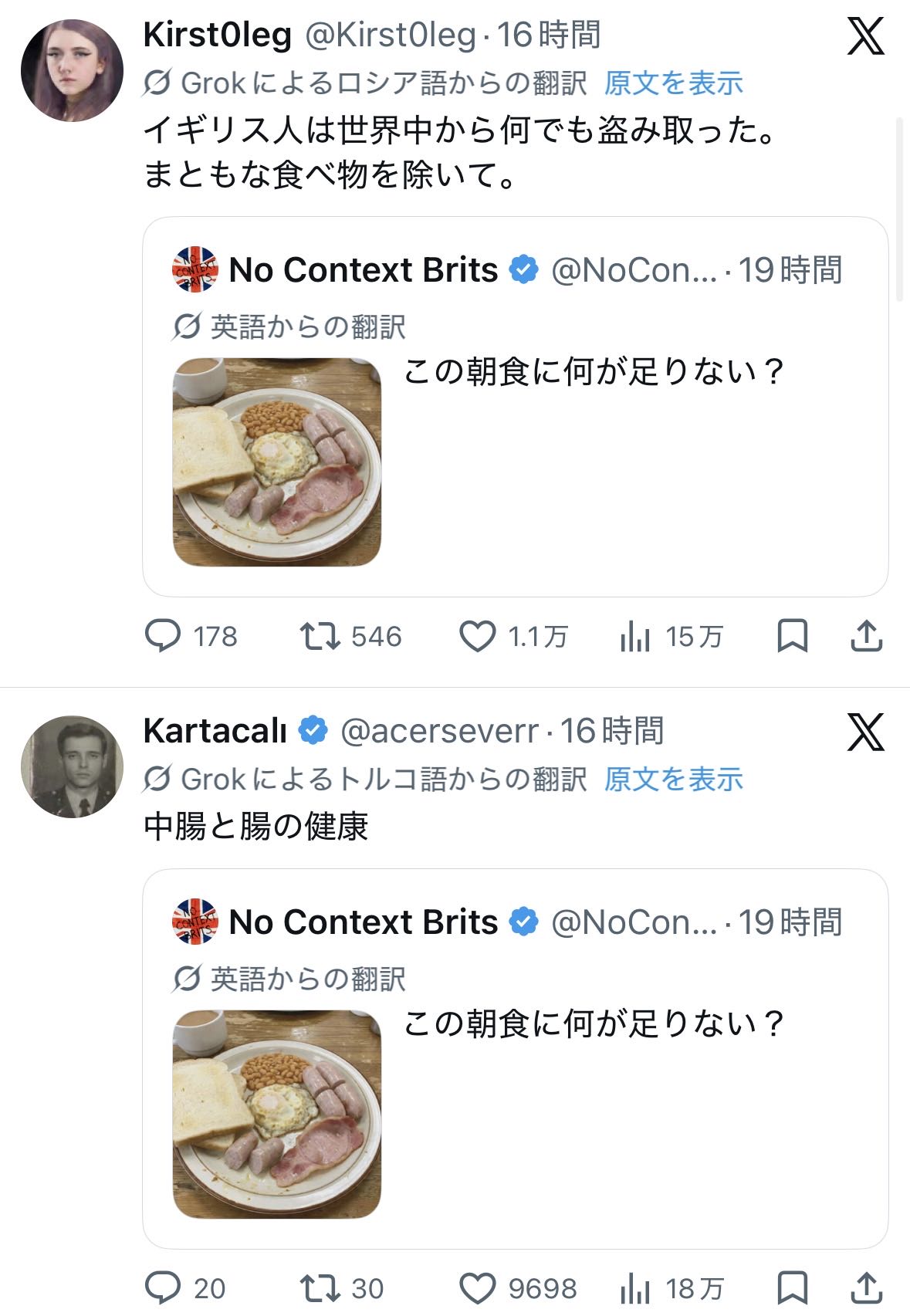Reply to the Kartacalı post

coord(163,1288)
